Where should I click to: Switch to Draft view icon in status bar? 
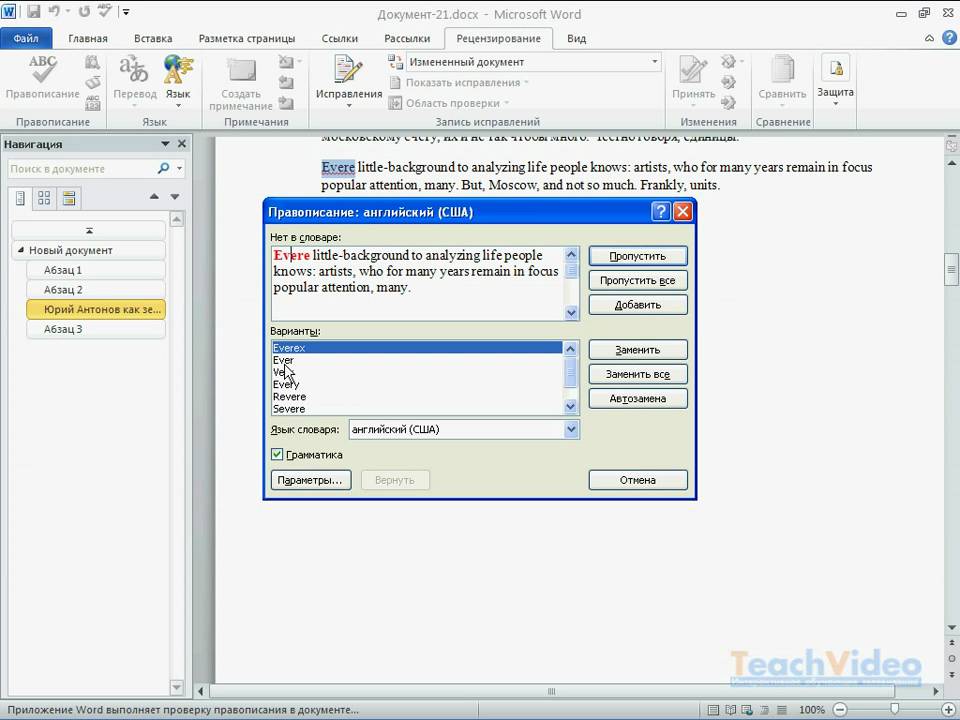(782, 710)
